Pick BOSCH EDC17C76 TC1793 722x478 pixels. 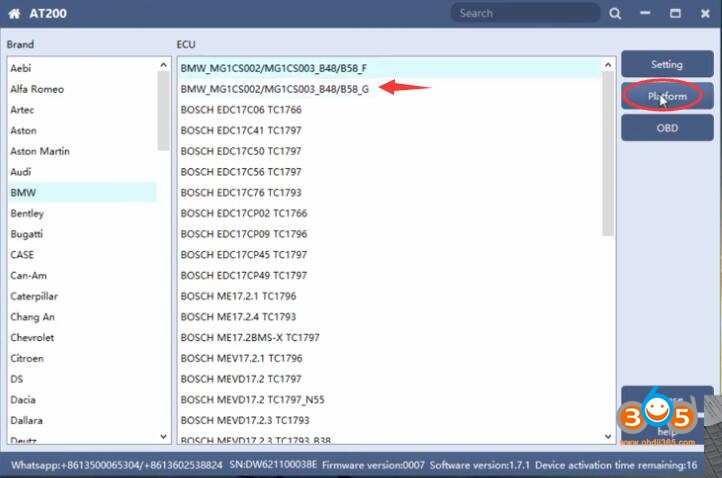390,192
